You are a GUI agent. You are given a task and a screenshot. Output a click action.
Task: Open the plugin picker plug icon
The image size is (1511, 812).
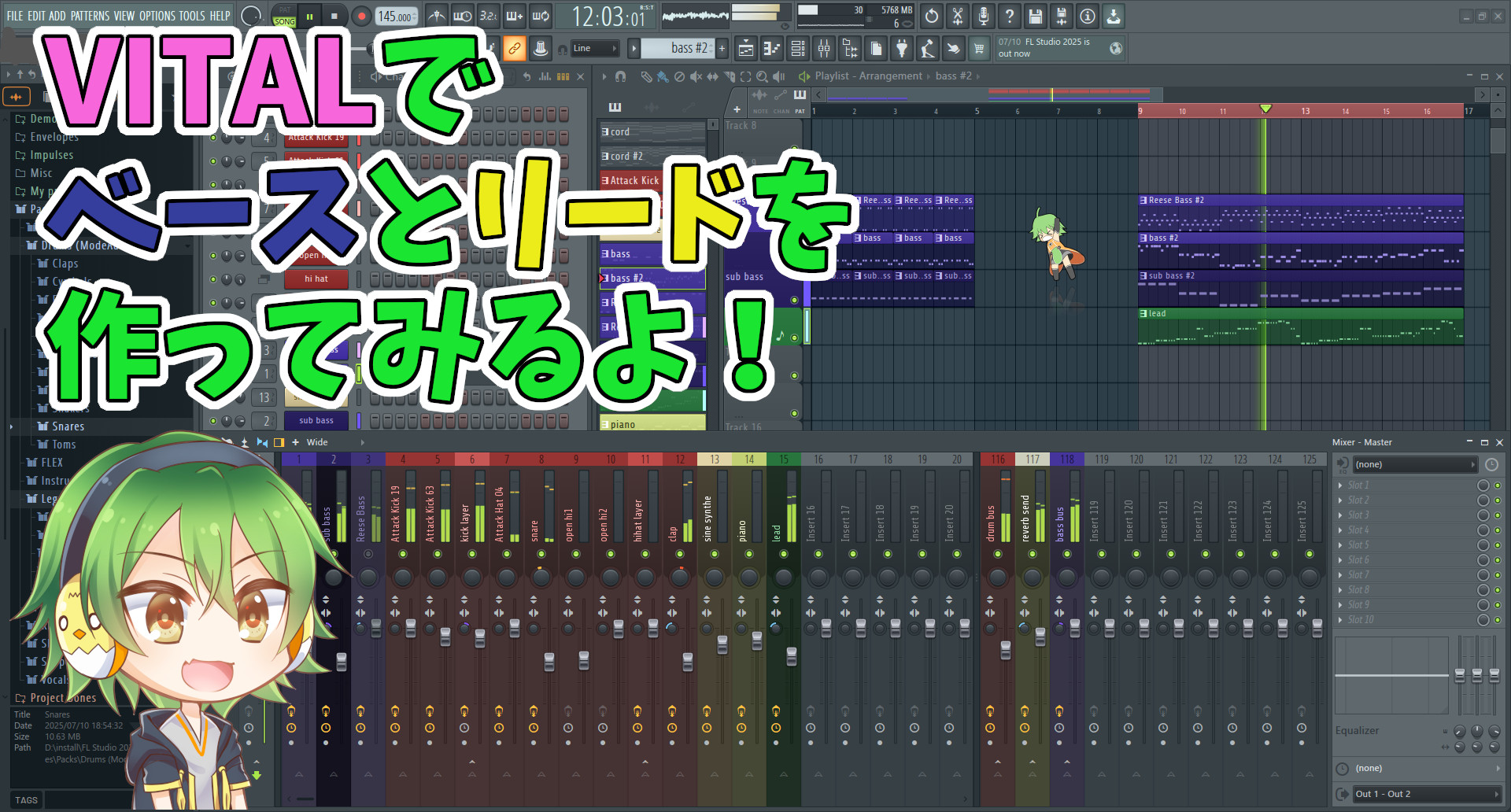coord(902,49)
